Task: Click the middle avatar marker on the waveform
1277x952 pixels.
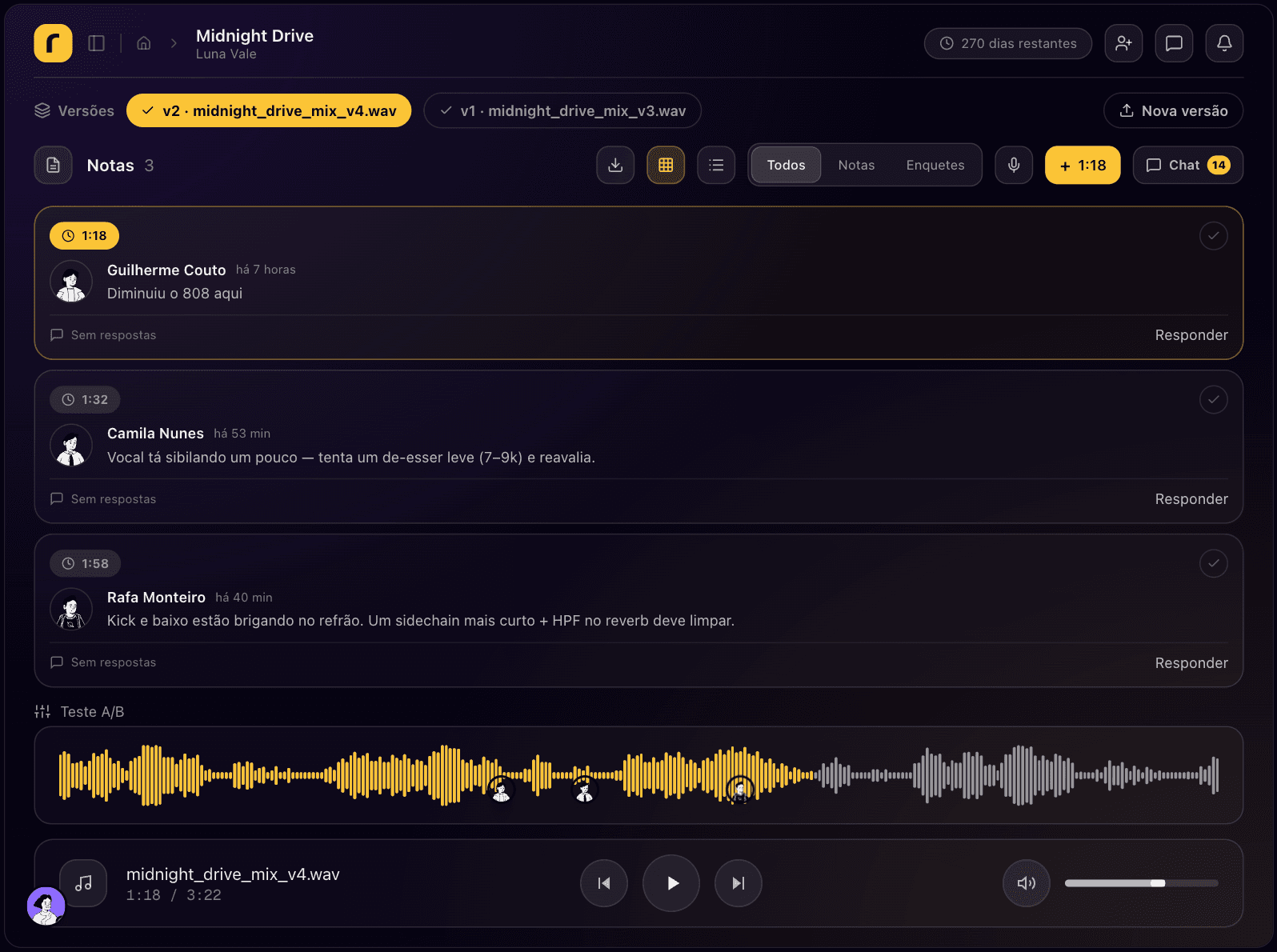Action: pos(584,790)
